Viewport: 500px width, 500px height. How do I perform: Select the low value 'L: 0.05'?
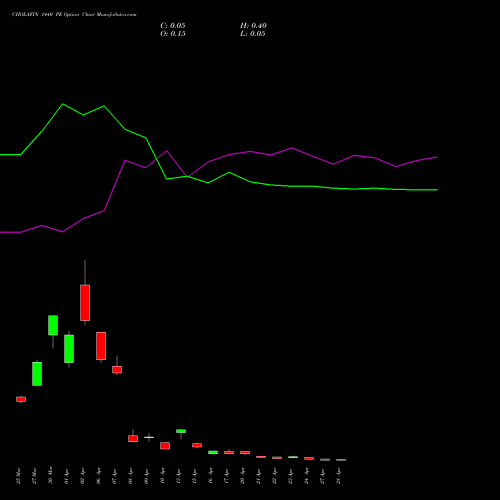click(x=253, y=34)
